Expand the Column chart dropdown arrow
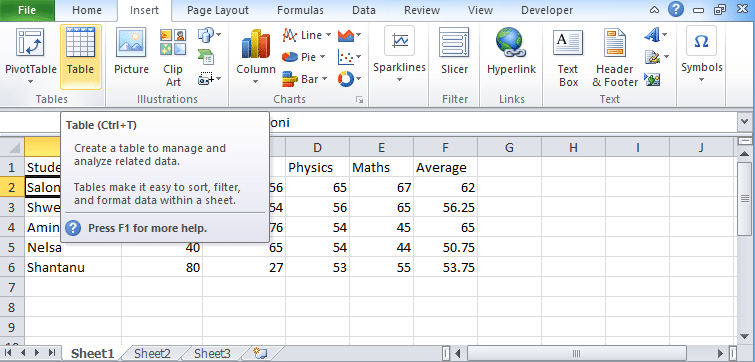This screenshot has height=362, width=755. (256, 81)
